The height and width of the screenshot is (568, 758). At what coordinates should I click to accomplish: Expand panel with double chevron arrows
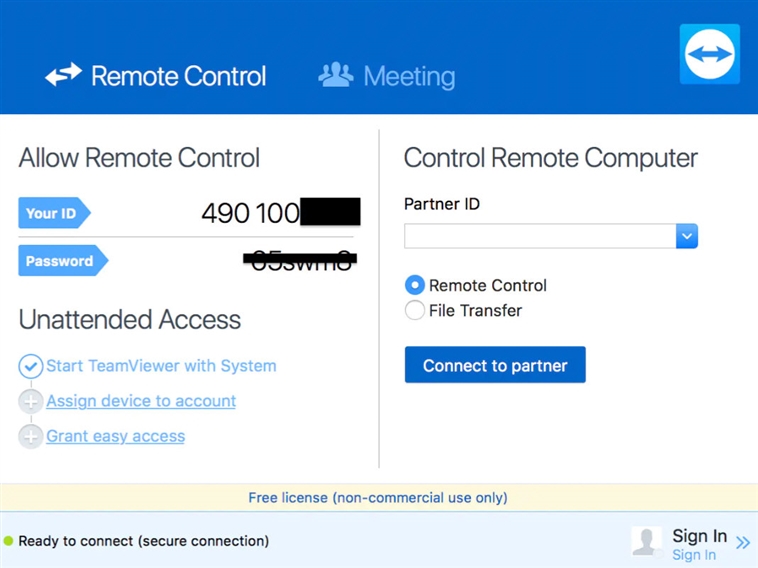(742, 542)
